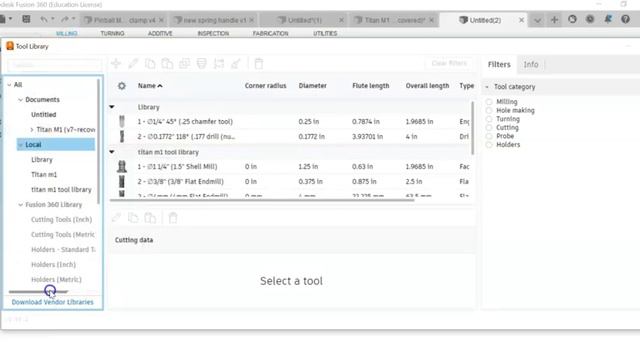Click the cutting data delete trash icon
The width and height of the screenshot is (640, 360).
pos(173,218)
